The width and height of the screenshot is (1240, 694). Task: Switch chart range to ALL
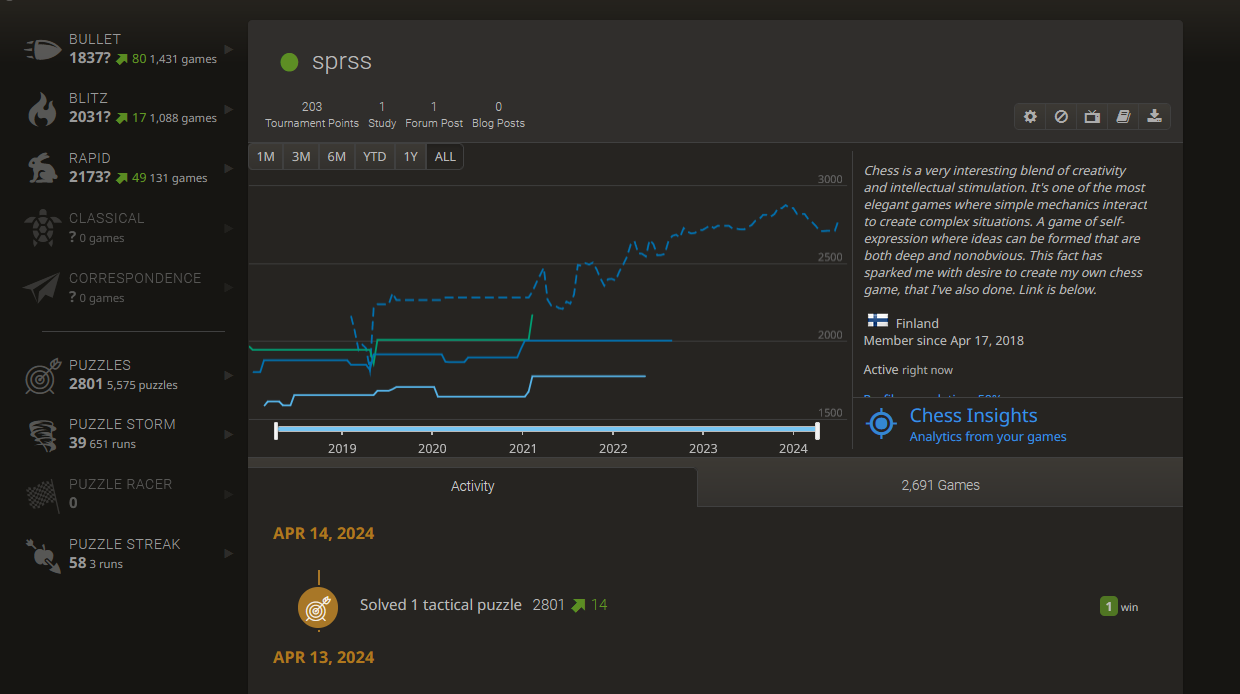[x=445, y=157]
